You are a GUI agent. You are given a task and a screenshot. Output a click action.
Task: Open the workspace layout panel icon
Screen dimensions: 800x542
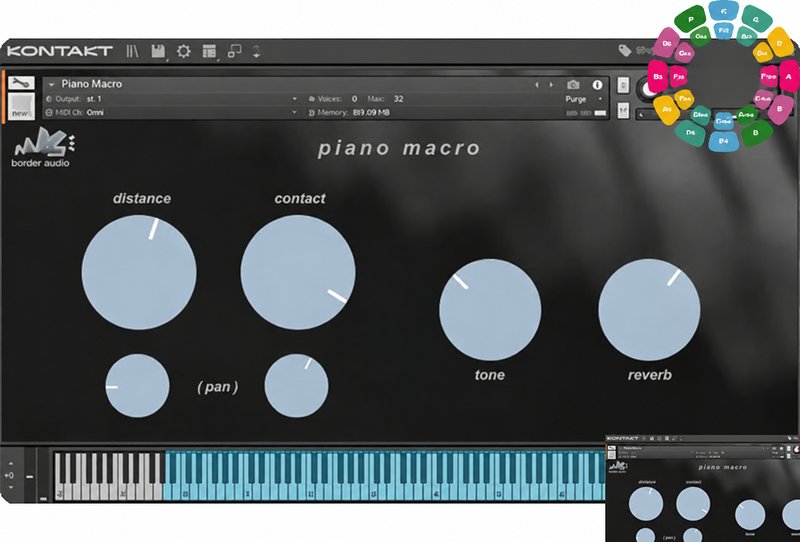pyautogui.click(x=209, y=51)
